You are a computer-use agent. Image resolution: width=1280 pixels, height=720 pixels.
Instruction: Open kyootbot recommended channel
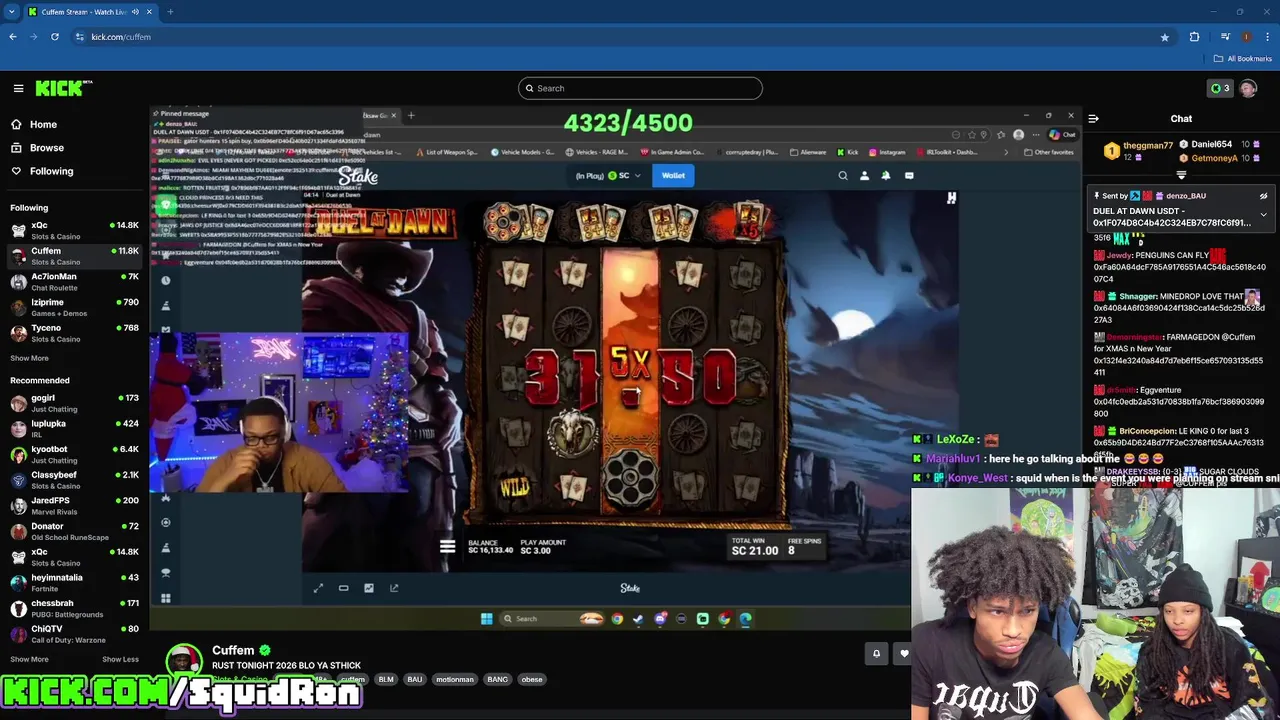(x=75, y=455)
